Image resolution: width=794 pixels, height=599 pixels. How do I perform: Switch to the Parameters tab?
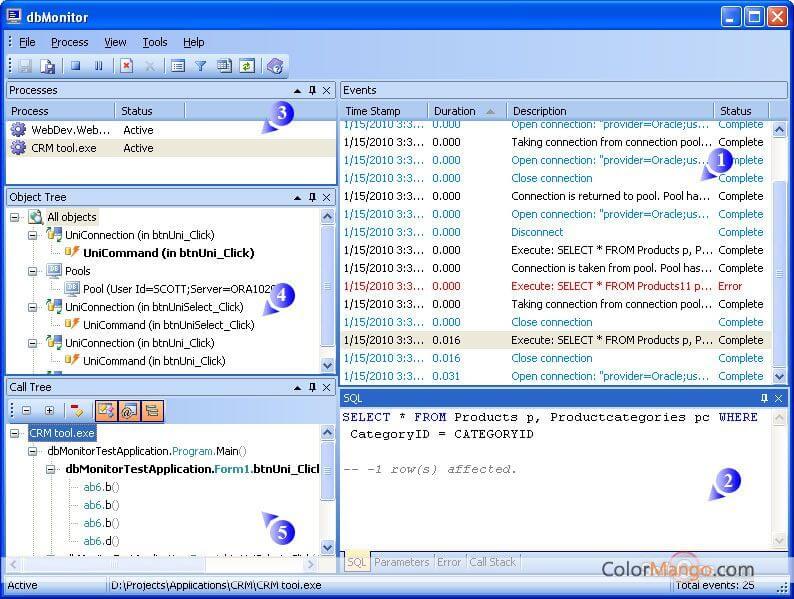[401, 562]
